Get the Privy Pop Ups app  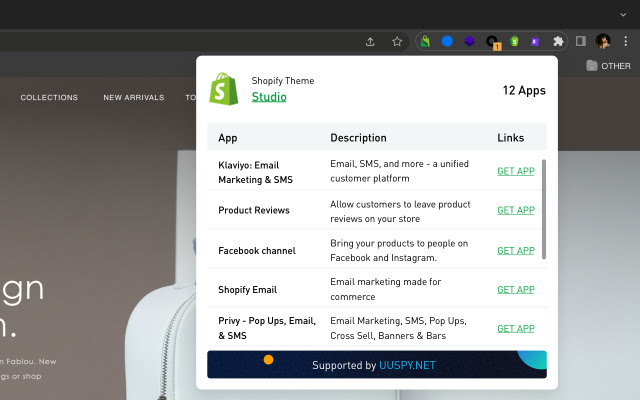point(516,328)
